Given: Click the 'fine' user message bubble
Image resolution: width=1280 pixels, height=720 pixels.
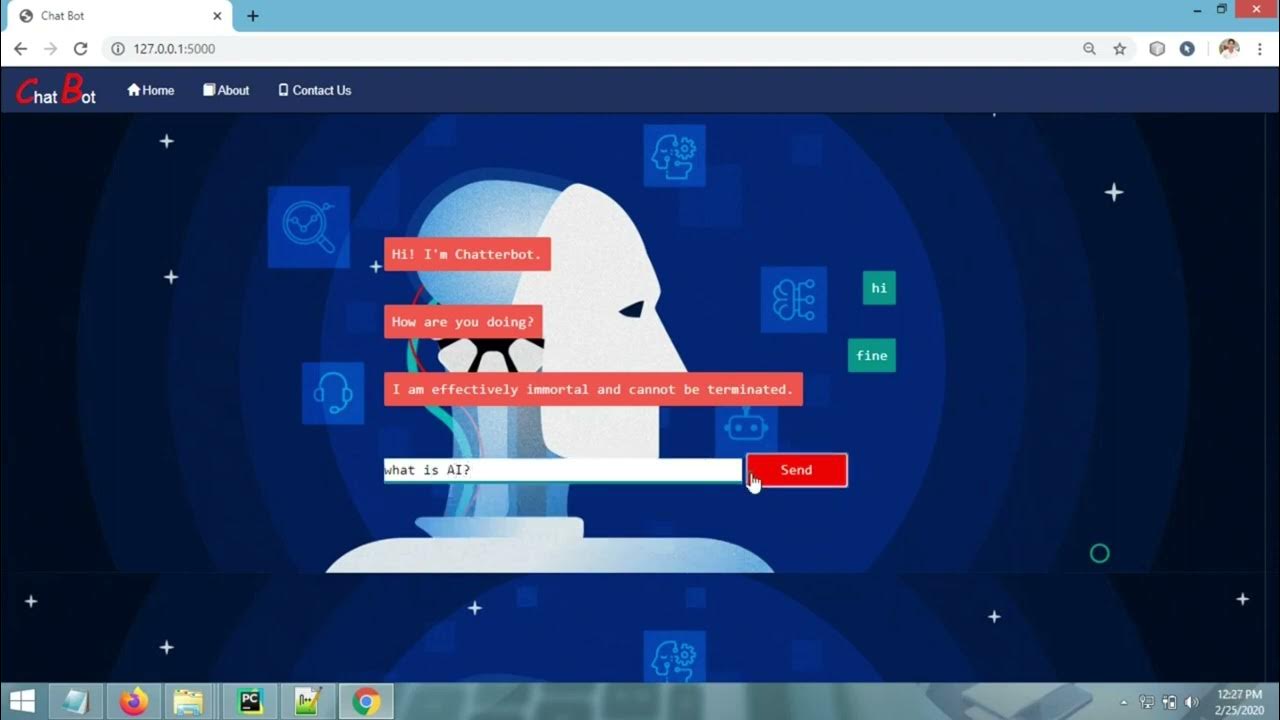Looking at the screenshot, I should click(x=872, y=355).
